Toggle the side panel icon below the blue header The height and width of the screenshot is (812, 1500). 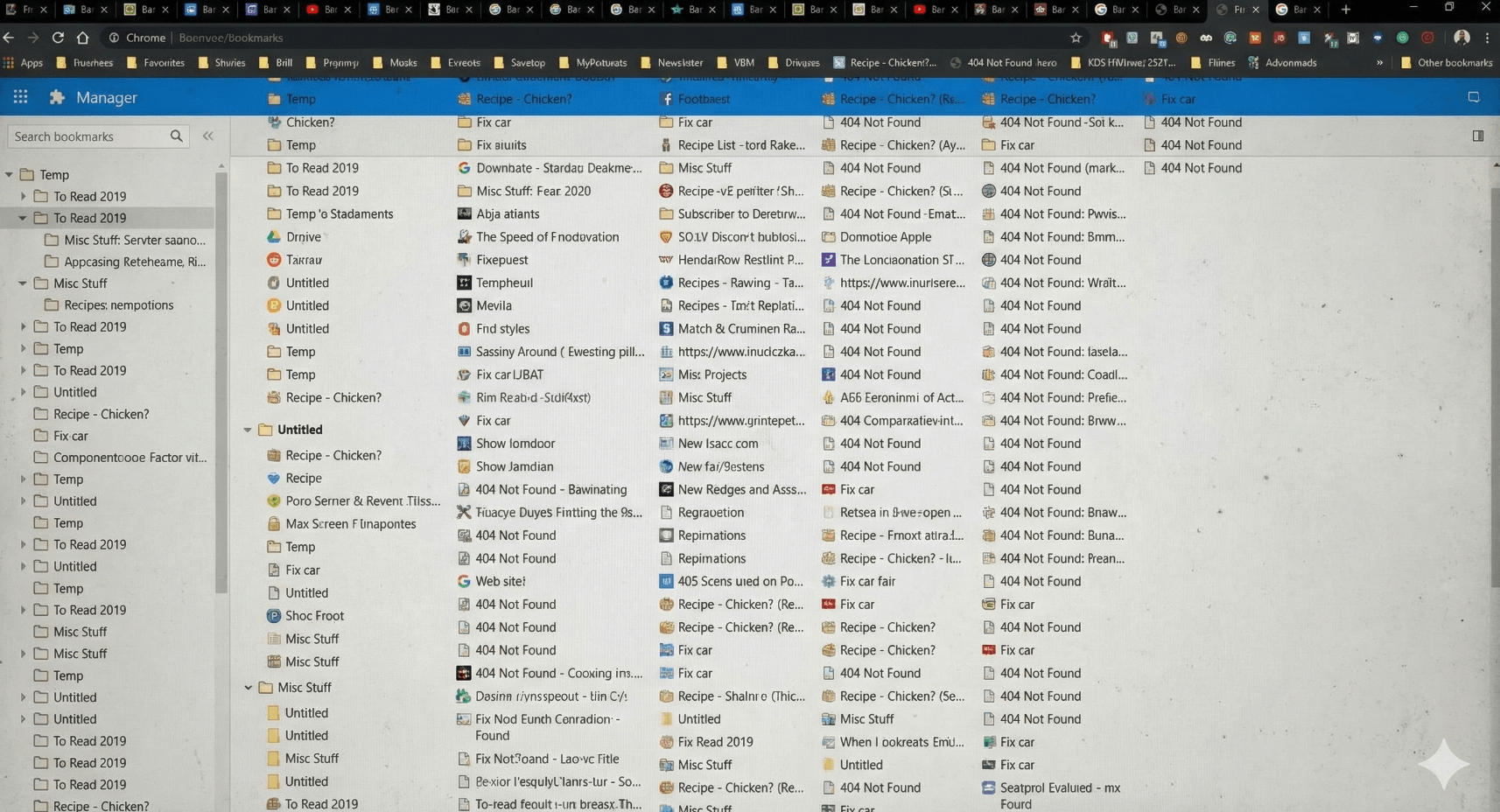point(1477,136)
